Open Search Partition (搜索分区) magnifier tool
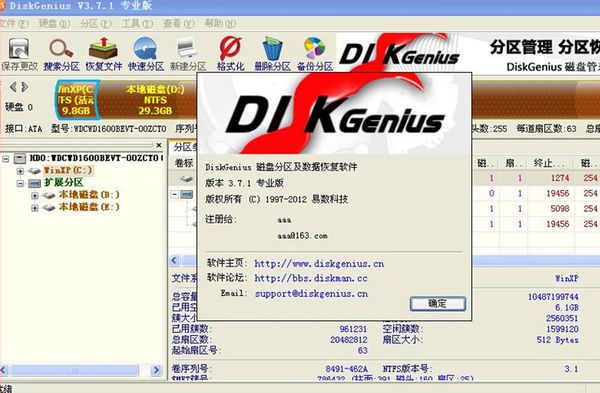The image size is (600, 393). pyautogui.click(x=61, y=54)
